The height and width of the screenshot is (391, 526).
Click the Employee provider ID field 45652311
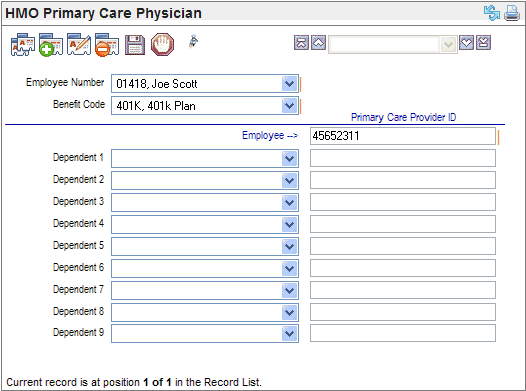point(403,136)
